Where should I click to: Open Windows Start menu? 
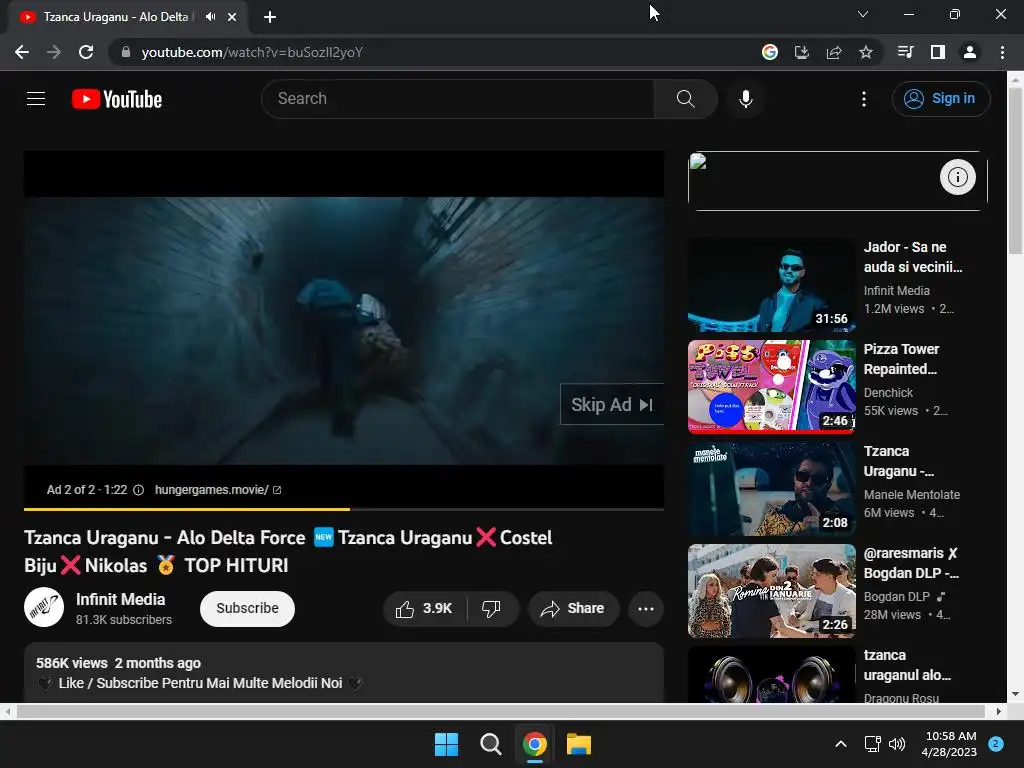(x=447, y=744)
